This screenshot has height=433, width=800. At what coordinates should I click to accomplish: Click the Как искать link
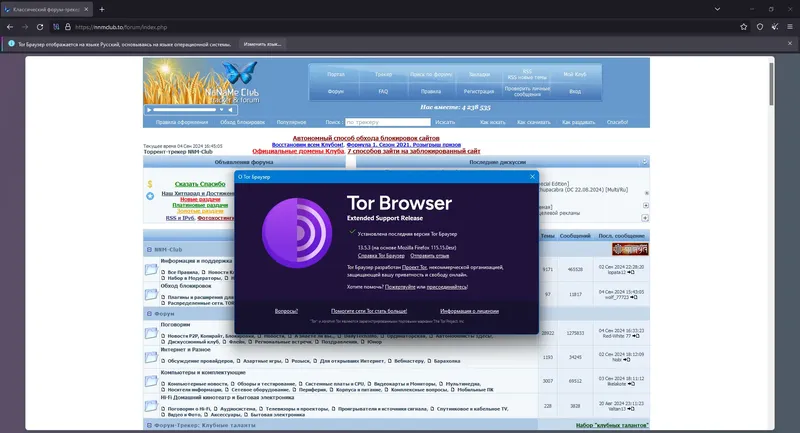pos(493,122)
